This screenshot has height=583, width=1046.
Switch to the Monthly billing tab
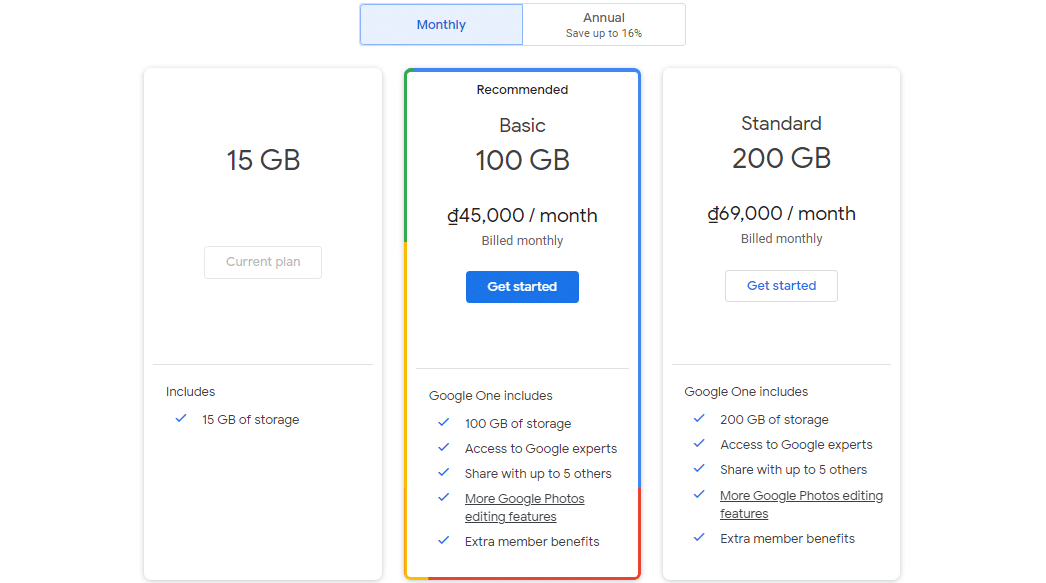pos(441,25)
